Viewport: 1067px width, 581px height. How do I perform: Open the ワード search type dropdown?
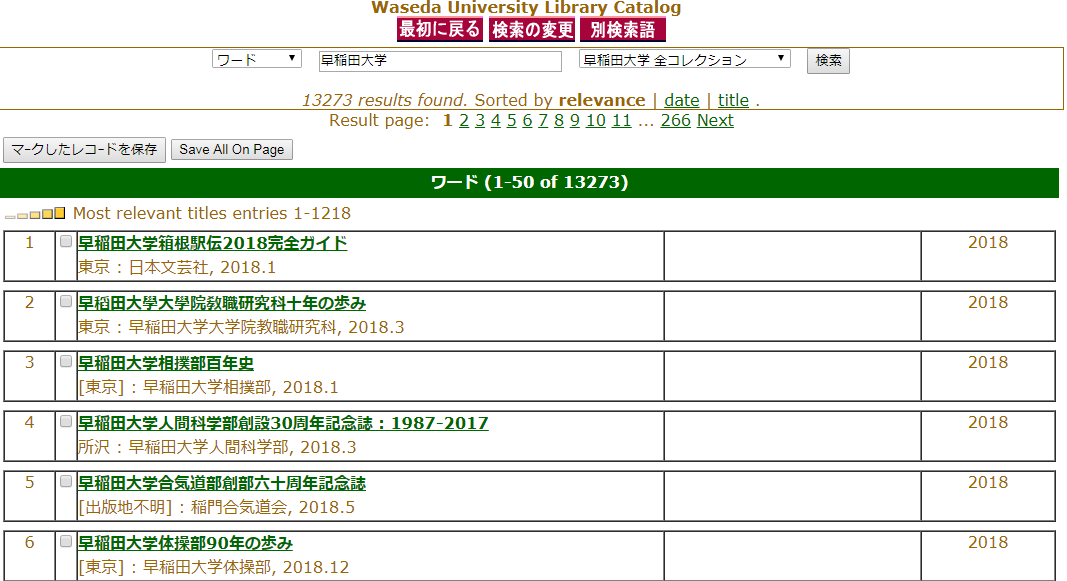point(257,59)
